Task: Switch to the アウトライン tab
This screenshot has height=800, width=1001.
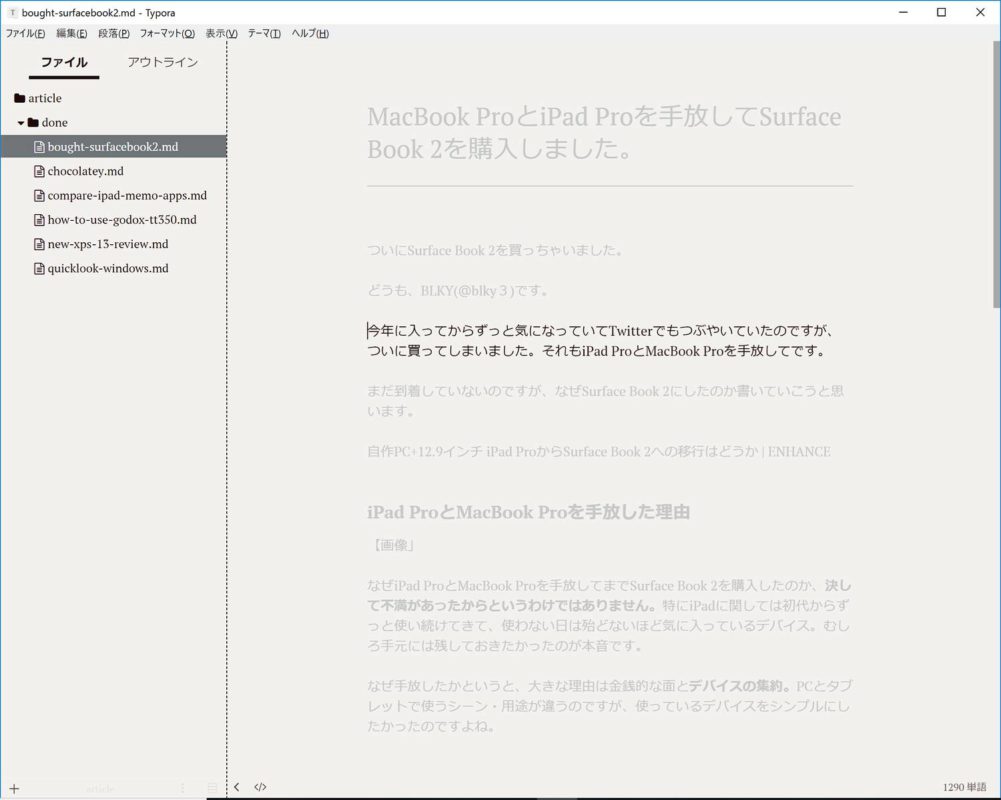Action: click(x=163, y=62)
